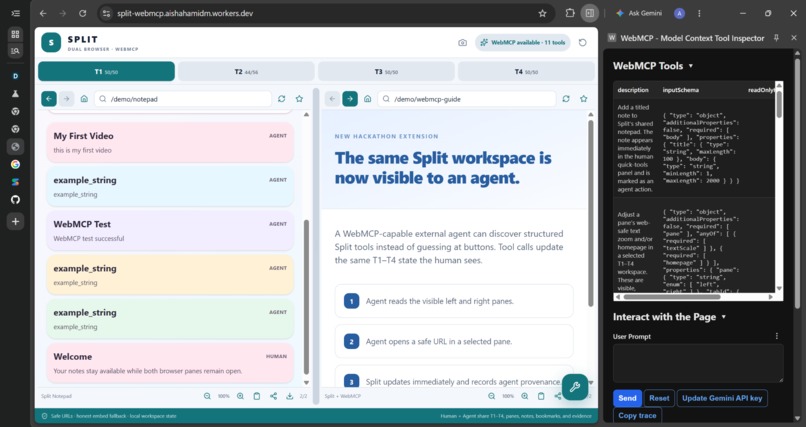Click the right pane /demo/webmcp-guide address field
The width and height of the screenshot is (806, 427).
click(x=467, y=99)
